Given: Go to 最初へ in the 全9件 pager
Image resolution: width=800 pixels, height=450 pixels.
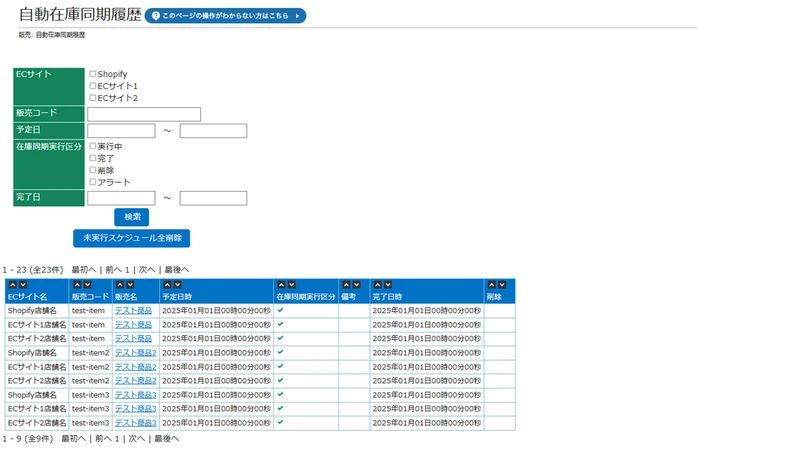Looking at the screenshot, I should click(x=73, y=439).
